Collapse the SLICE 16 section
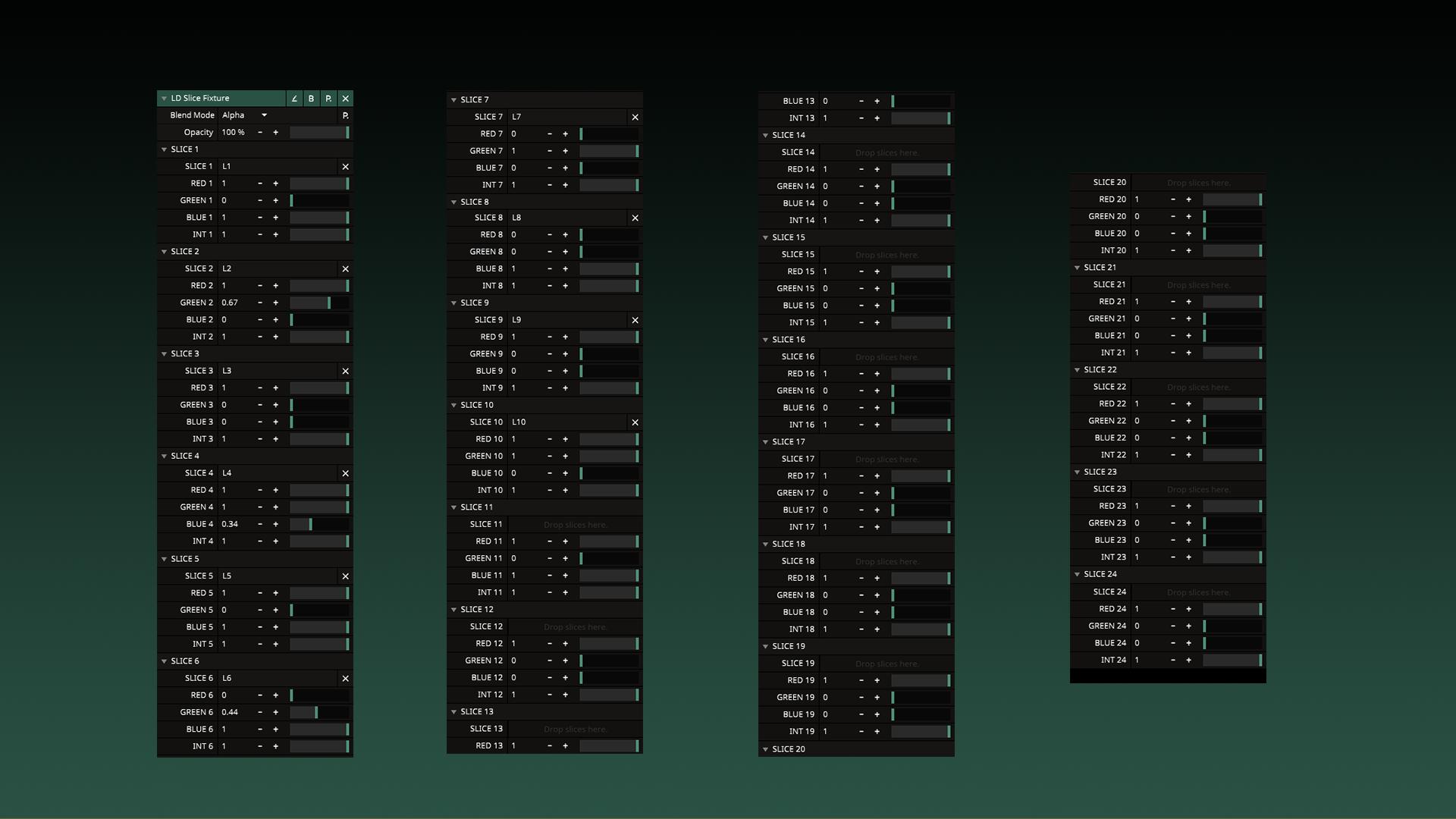The width and height of the screenshot is (1456, 819). pyautogui.click(x=766, y=340)
